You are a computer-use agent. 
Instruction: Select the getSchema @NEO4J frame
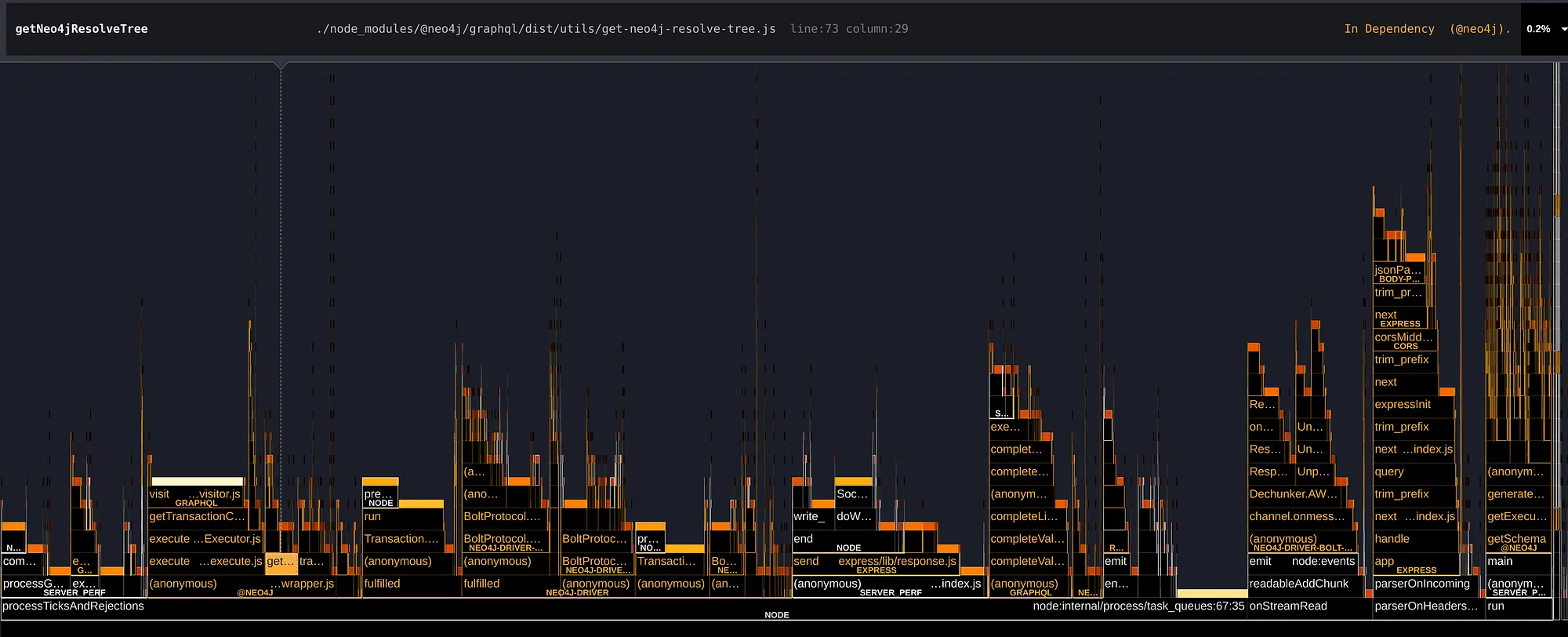[x=1518, y=541]
